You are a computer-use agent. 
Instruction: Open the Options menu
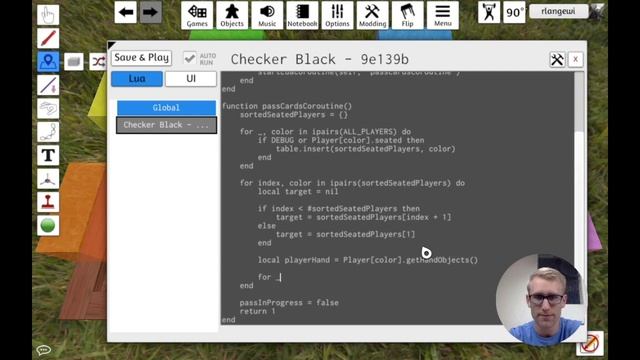click(337, 15)
